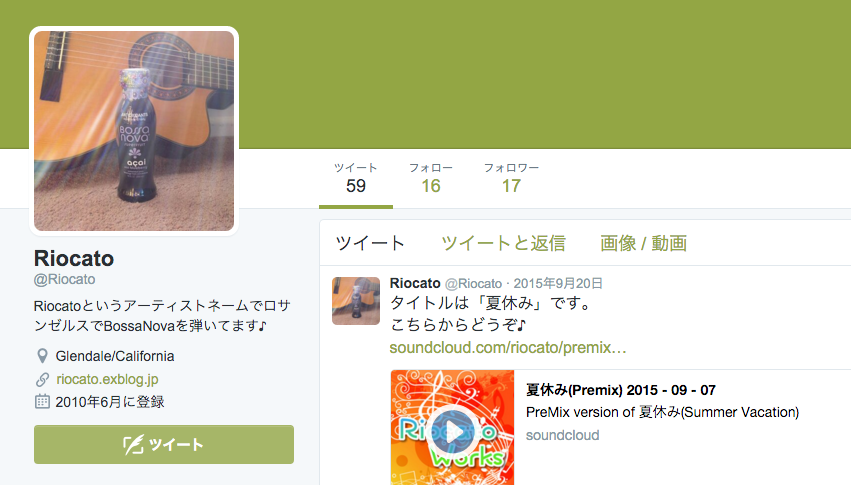Open the riocato.exblog.jp website link
The width and height of the screenshot is (851, 485).
click(x=107, y=379)
